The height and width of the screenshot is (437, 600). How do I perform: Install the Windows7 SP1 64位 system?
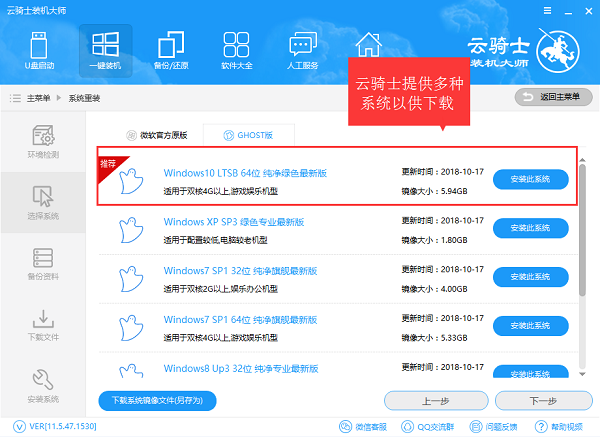point(530,326)
